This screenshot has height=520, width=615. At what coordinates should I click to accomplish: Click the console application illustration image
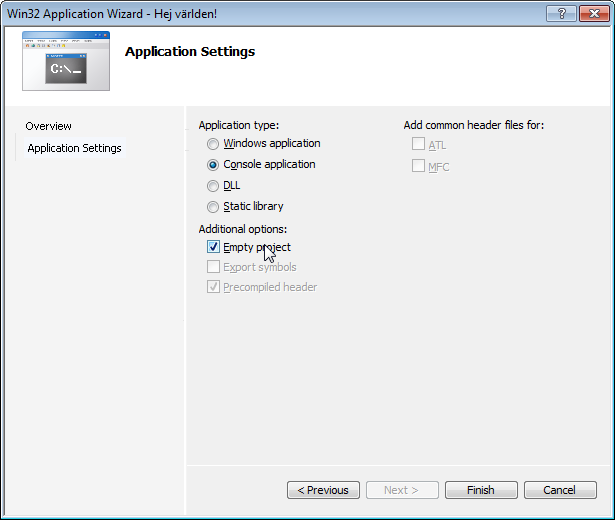(x=66, y=61)
